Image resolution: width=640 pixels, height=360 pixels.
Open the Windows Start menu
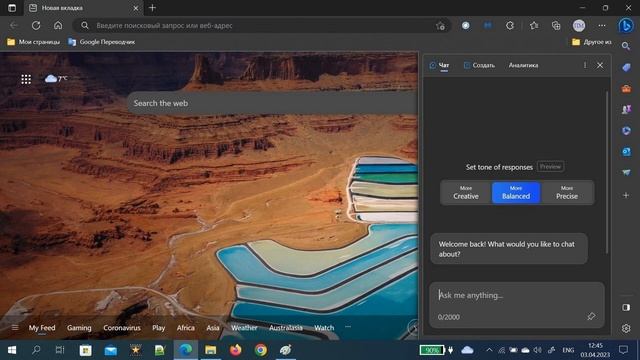pos(12,350)
